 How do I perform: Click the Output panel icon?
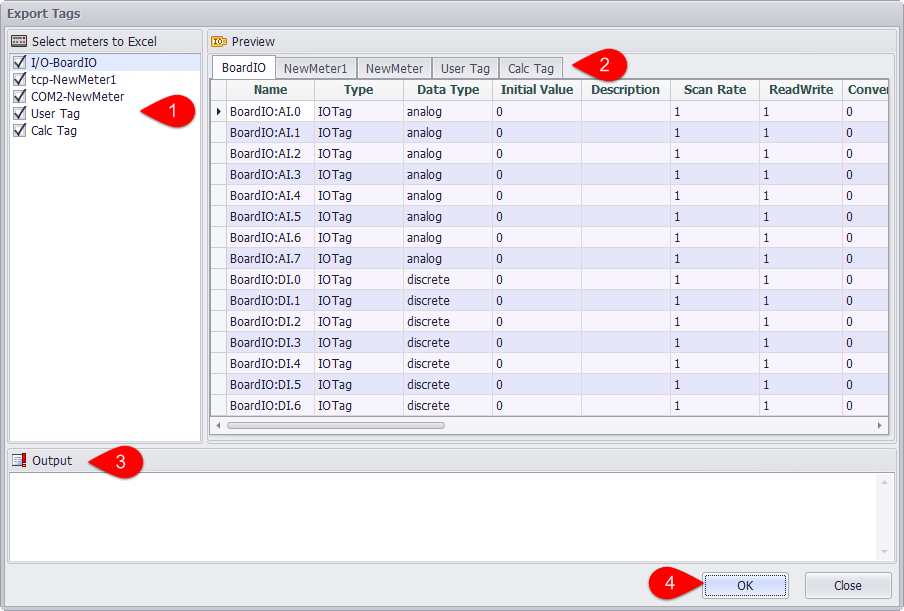(x=19, y=461)
